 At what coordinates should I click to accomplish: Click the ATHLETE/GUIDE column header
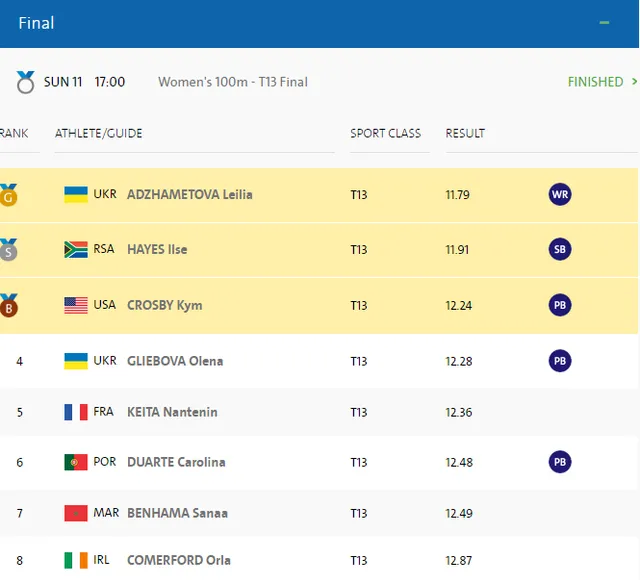(x=99, y=133)
